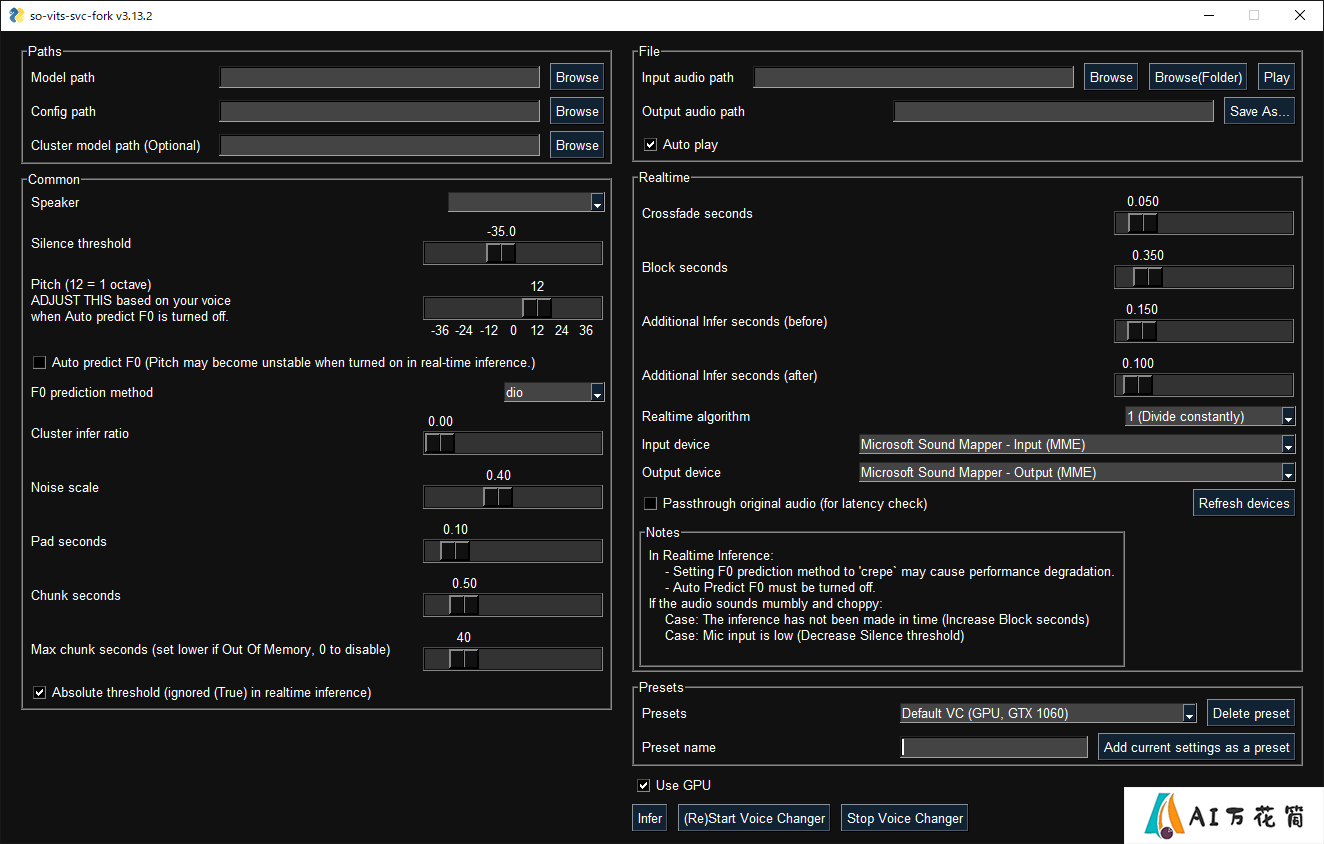1324x844 pixels.
Task: Click the Preset name input field
Action: coord(994,747)
